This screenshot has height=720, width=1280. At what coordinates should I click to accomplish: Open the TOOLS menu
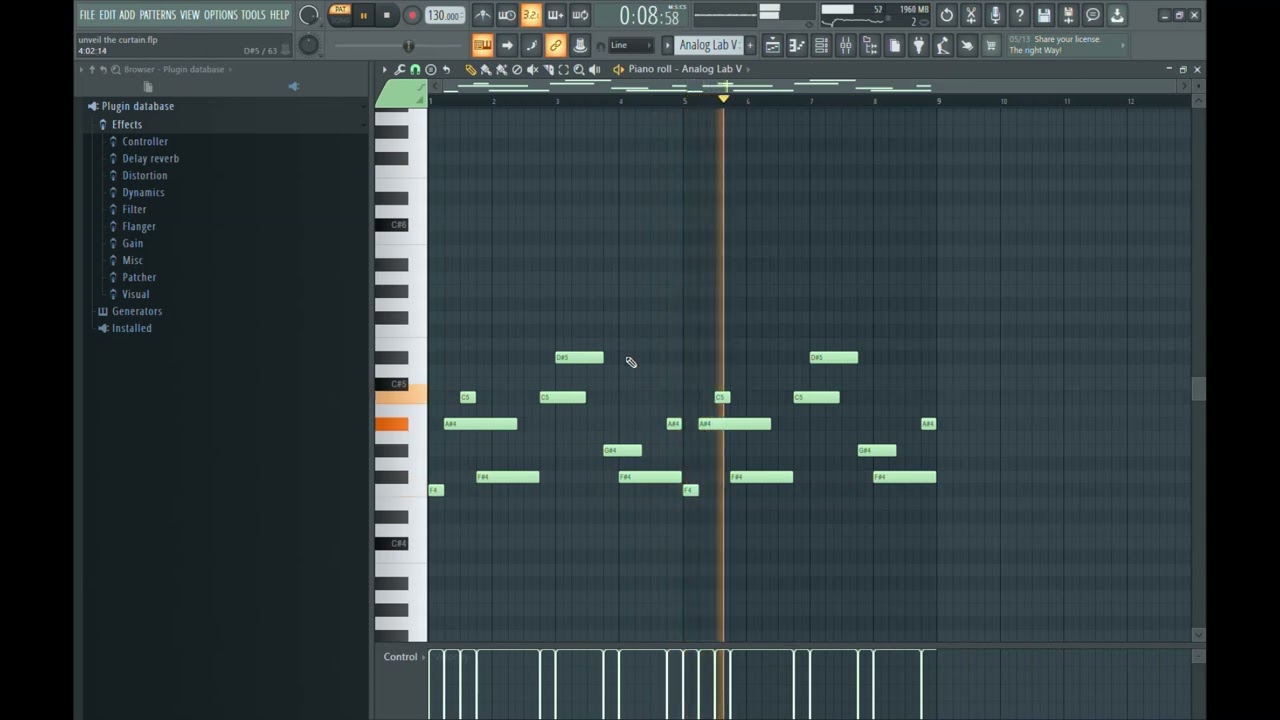[253, 15]
